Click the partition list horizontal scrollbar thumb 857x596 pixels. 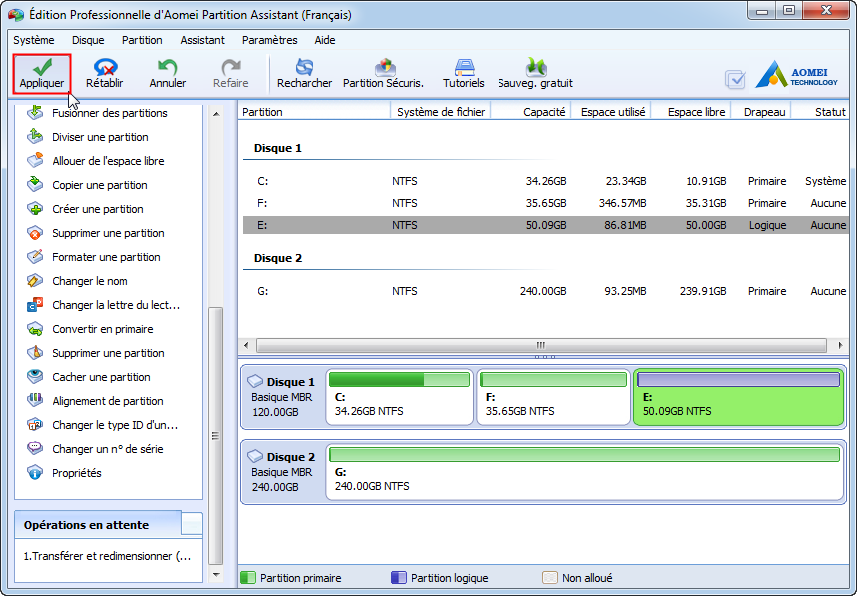pos(541,346)
